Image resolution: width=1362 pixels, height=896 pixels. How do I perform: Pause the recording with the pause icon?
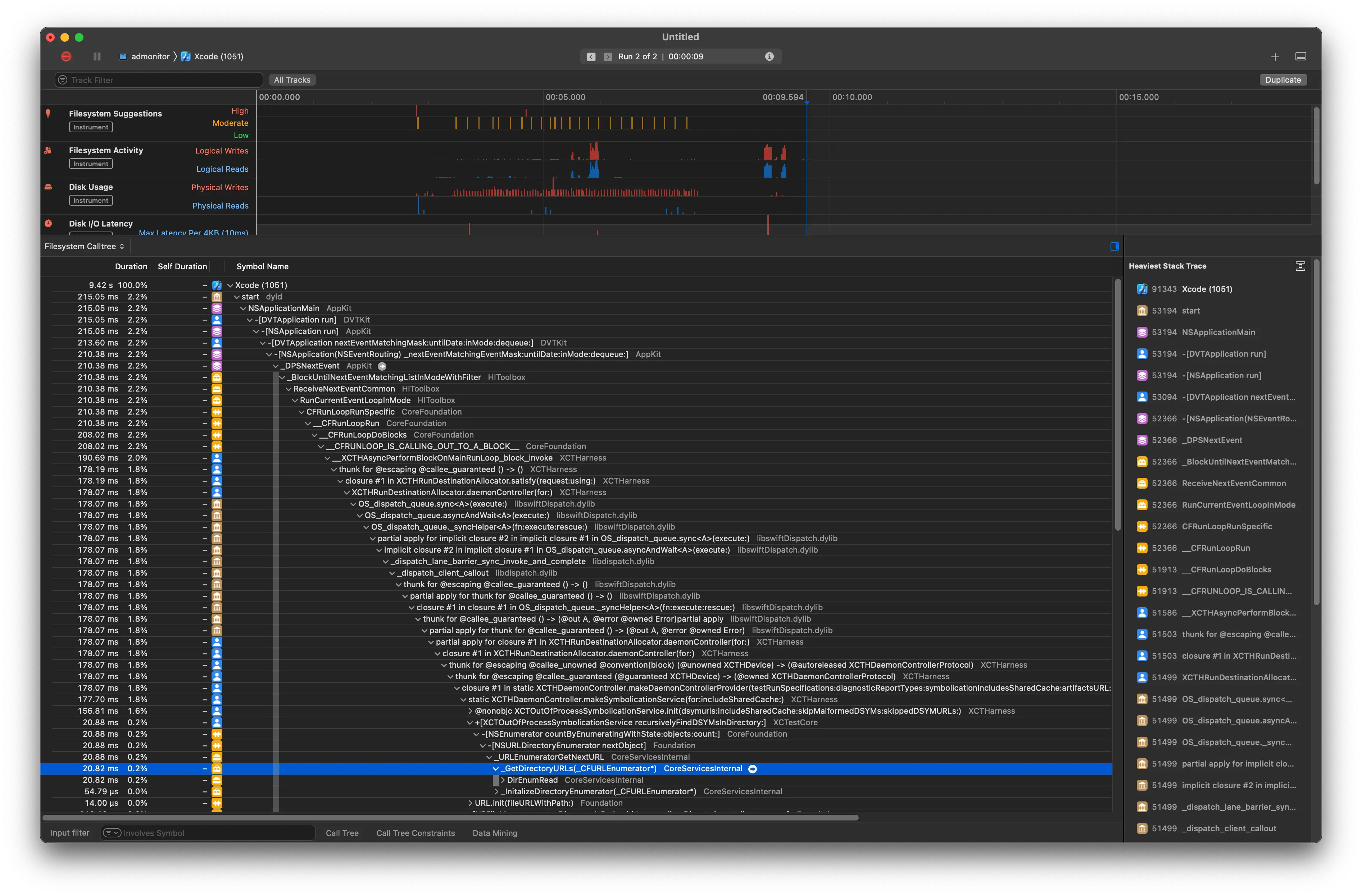coord(97,56)
